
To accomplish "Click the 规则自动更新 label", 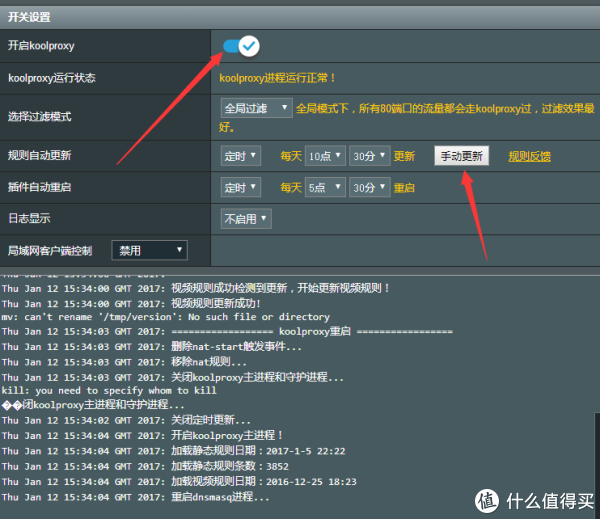I will point(39,155).
